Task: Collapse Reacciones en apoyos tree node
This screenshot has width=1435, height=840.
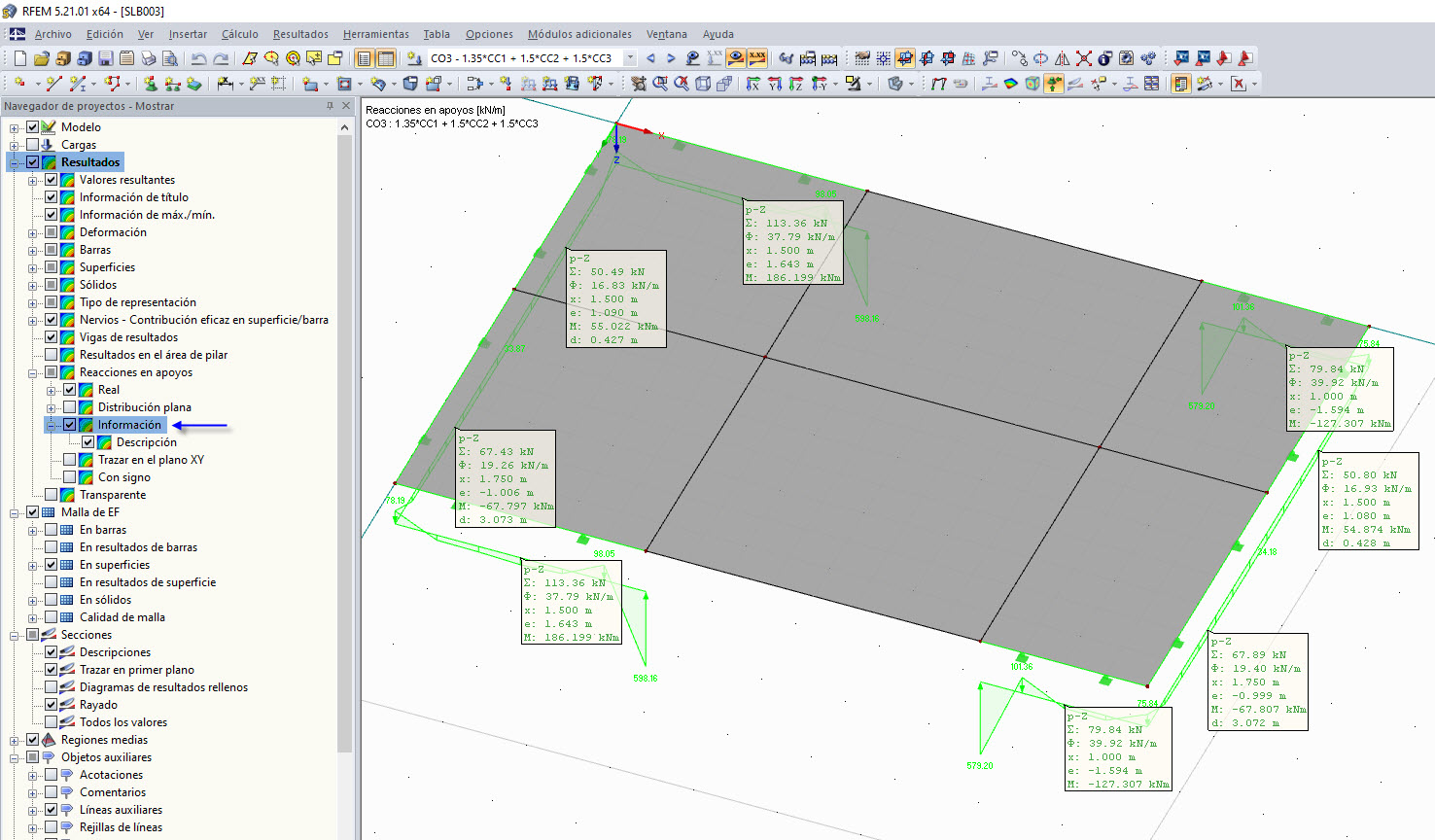Action: pyautogui.click(x=33, y=372)
